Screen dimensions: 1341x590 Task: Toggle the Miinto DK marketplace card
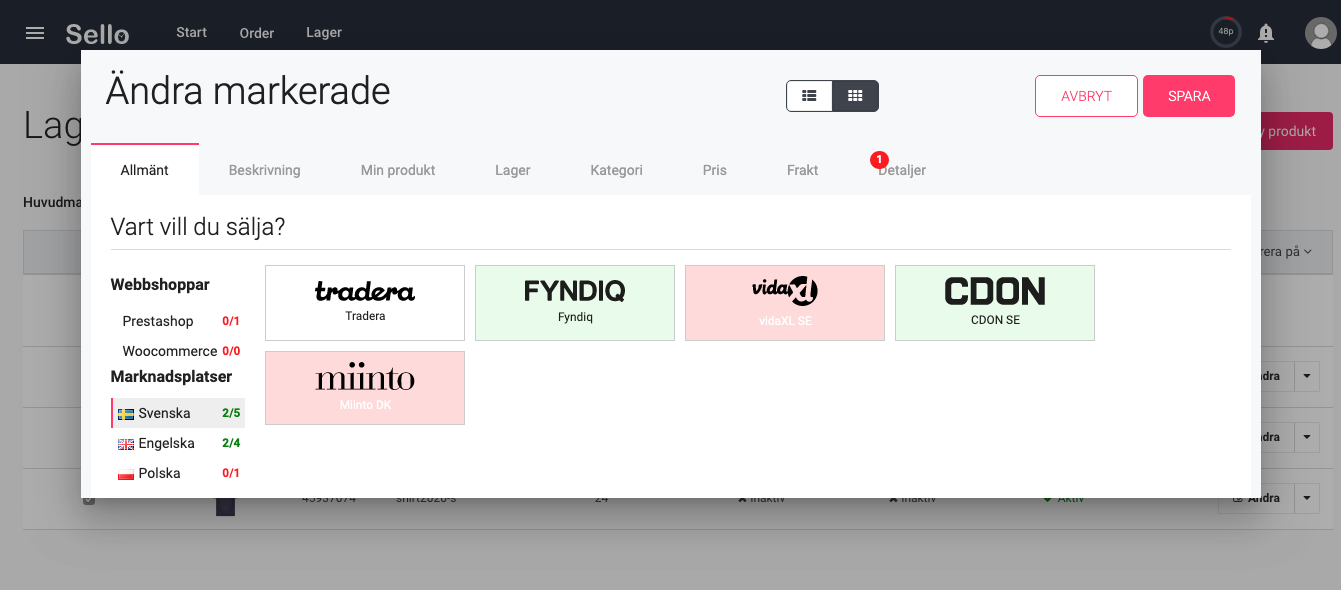point(365,388)
